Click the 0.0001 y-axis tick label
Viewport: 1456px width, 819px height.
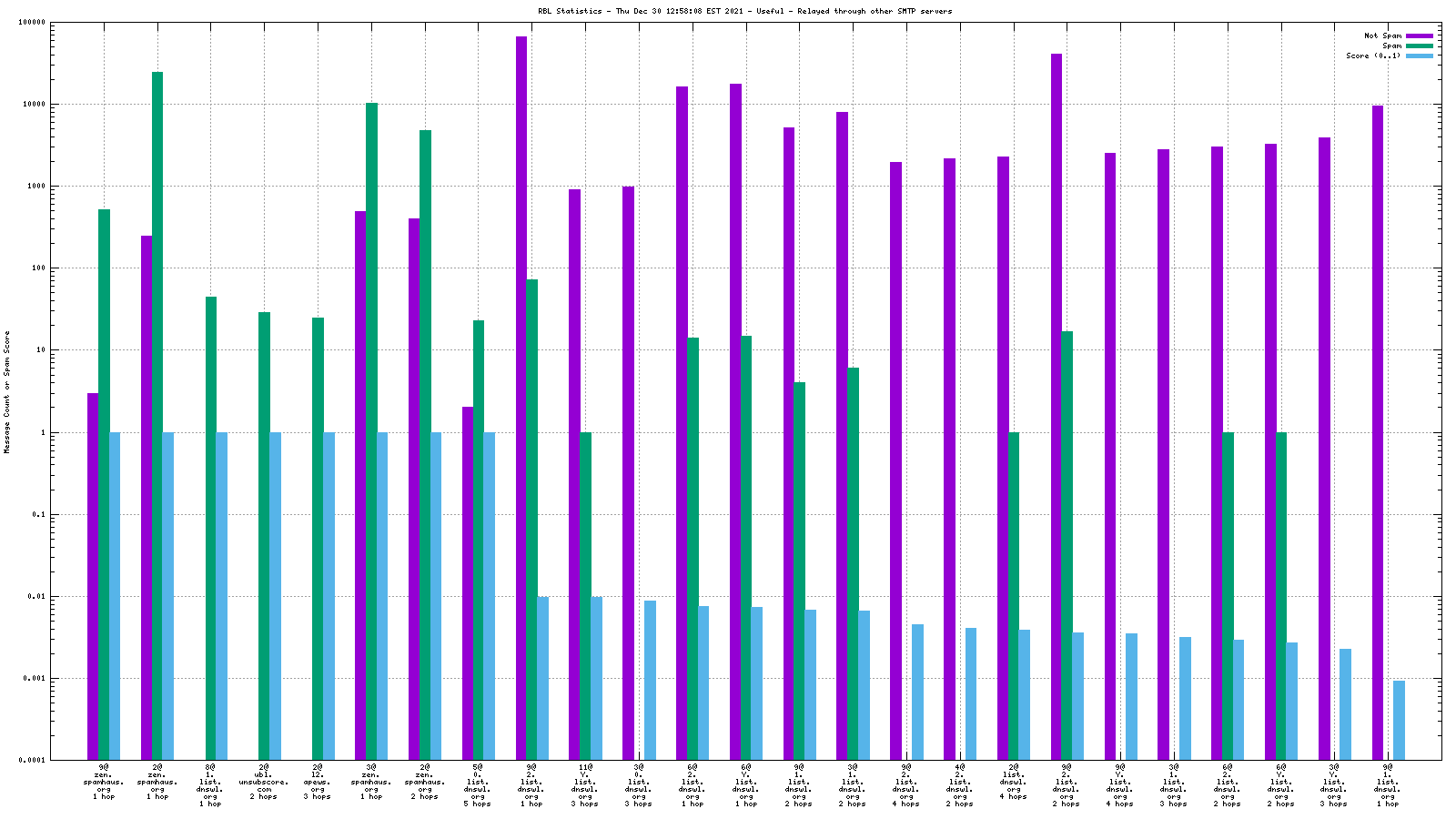click(x=34, y=761)
